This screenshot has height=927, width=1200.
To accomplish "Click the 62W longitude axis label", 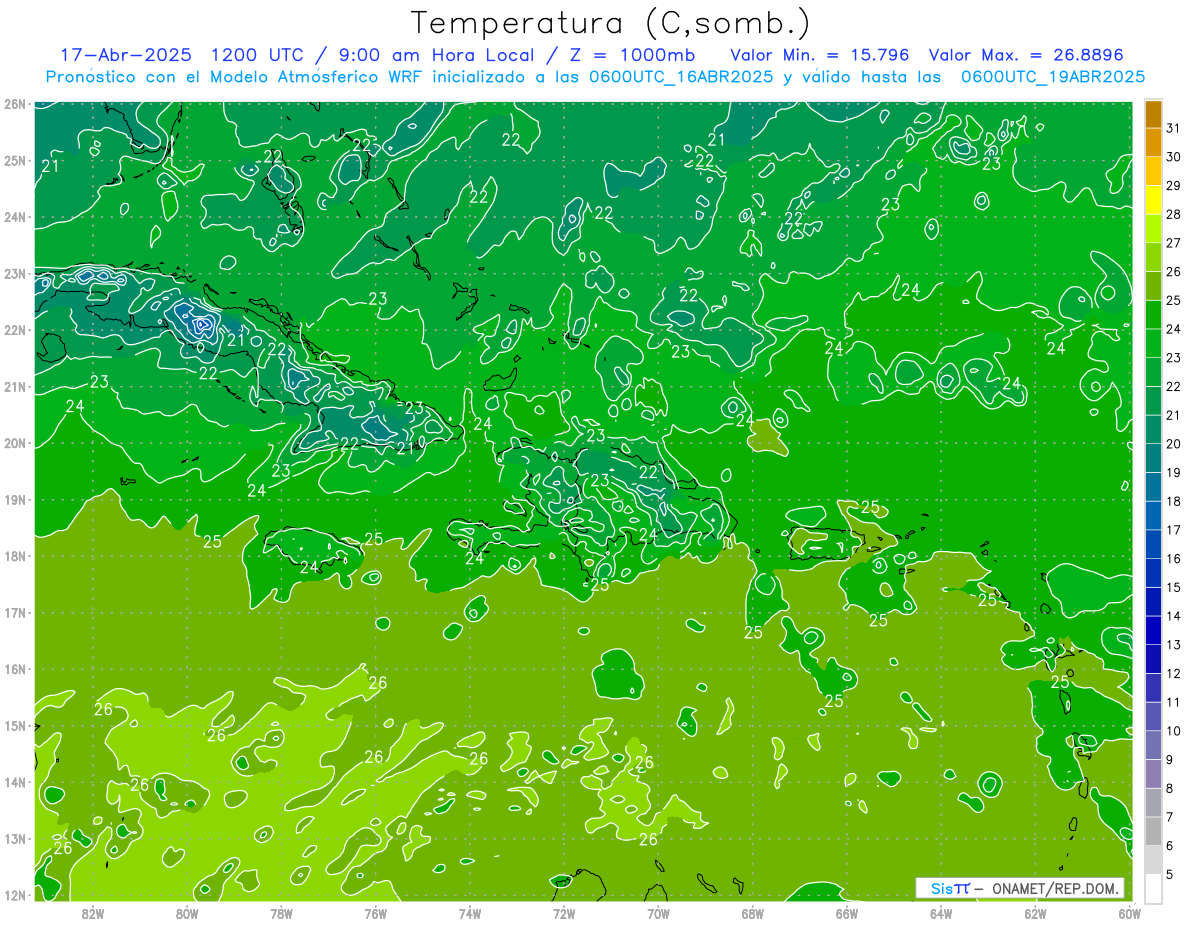I will pyautogui.click(x=1035, y=913).
